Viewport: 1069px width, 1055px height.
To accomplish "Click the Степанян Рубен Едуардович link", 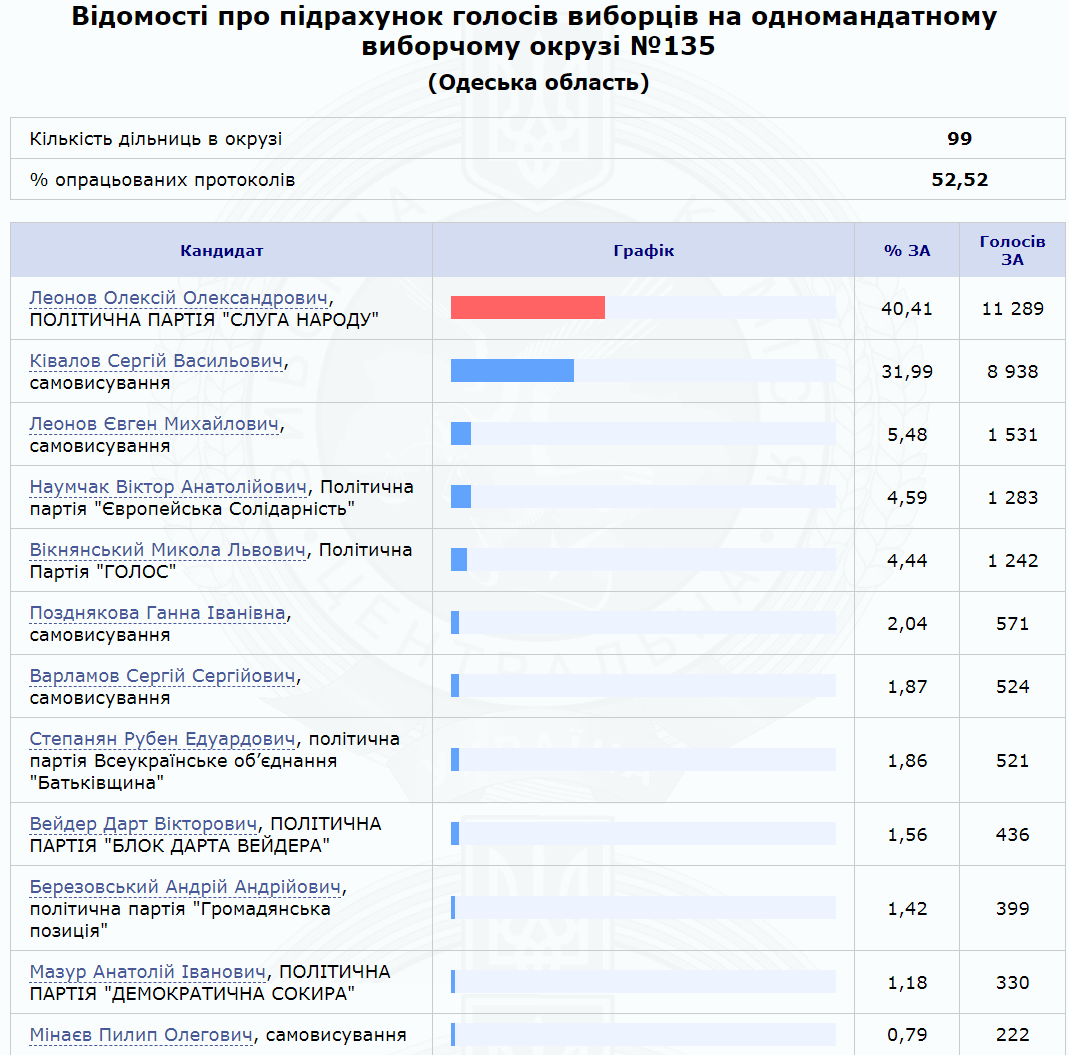I will (163, 739).
